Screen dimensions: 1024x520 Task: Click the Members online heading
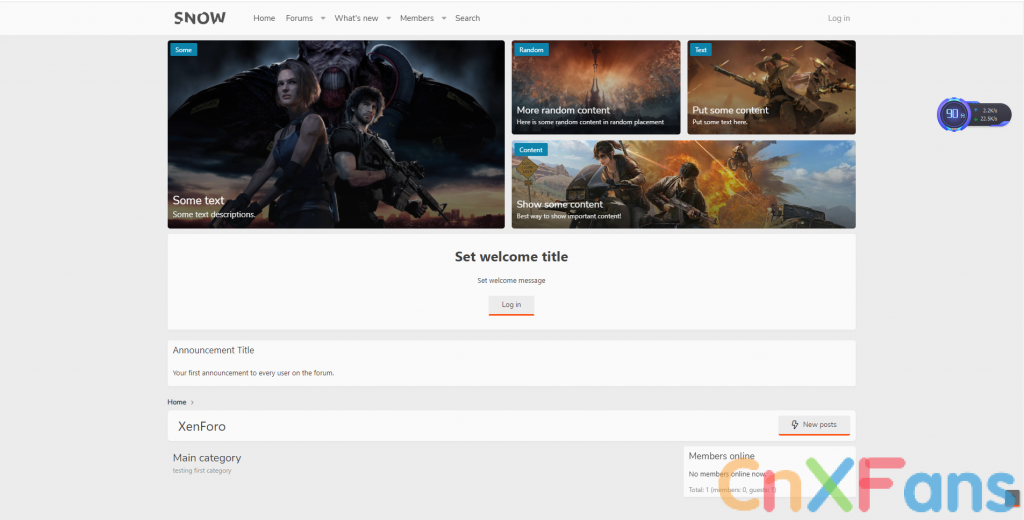pos(722,456)
